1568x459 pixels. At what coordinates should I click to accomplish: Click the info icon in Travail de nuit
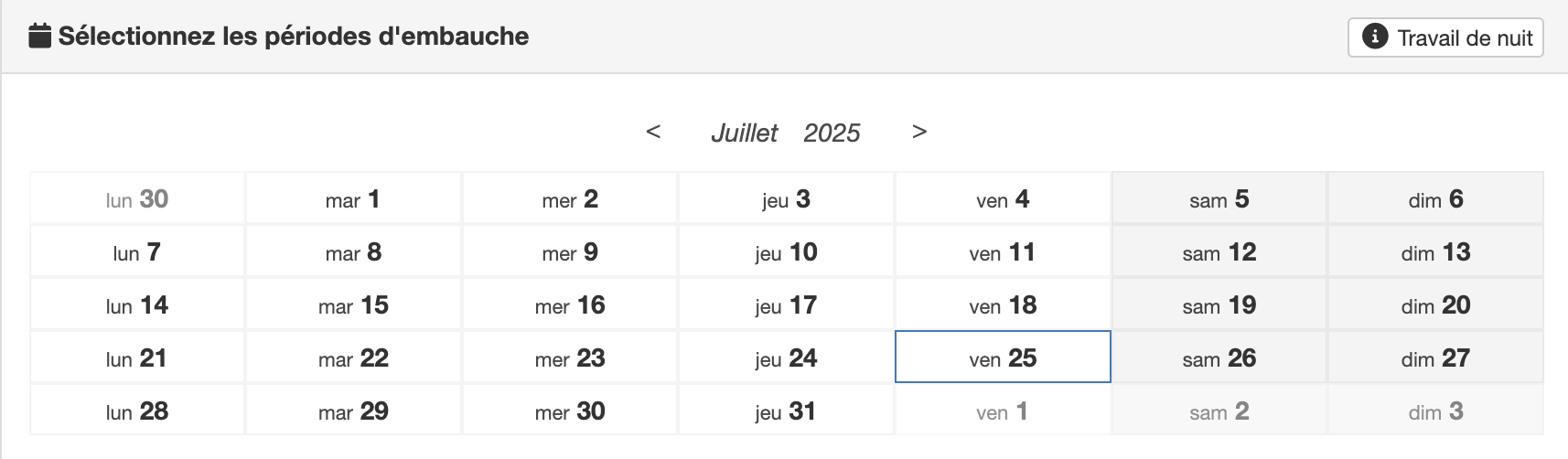(x=1374, y=37)
